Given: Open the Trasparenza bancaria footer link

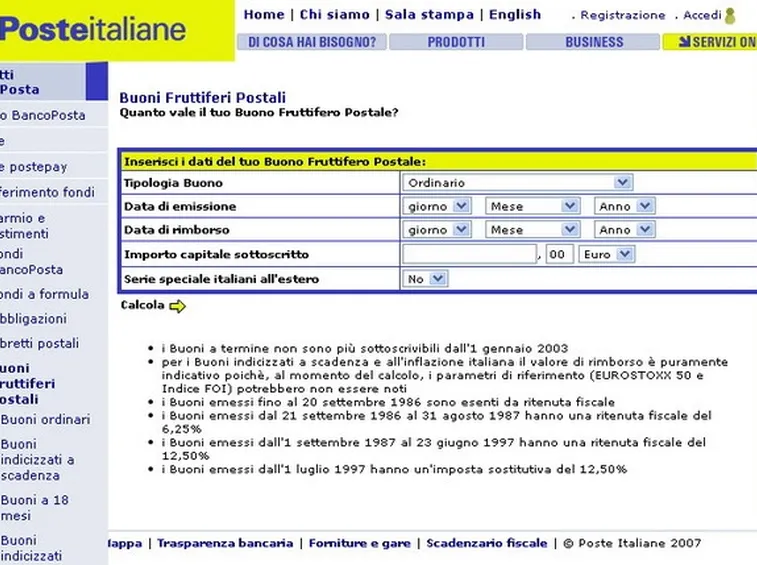Looking at the screenshot, I should [x=225, y=543].
